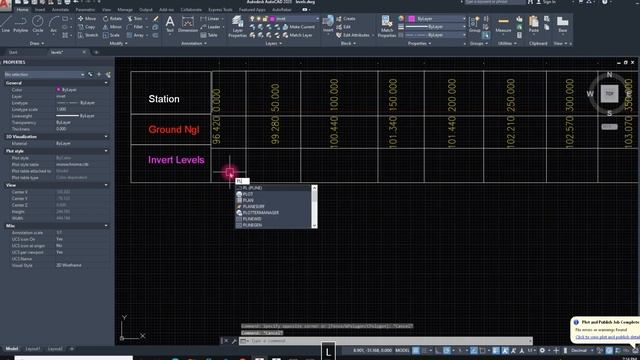Click the Rotate tool

(x=112, y=18)
